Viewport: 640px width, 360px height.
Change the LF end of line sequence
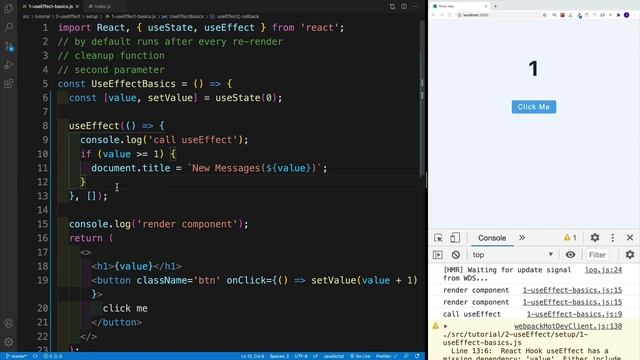[x=315, y=356]
